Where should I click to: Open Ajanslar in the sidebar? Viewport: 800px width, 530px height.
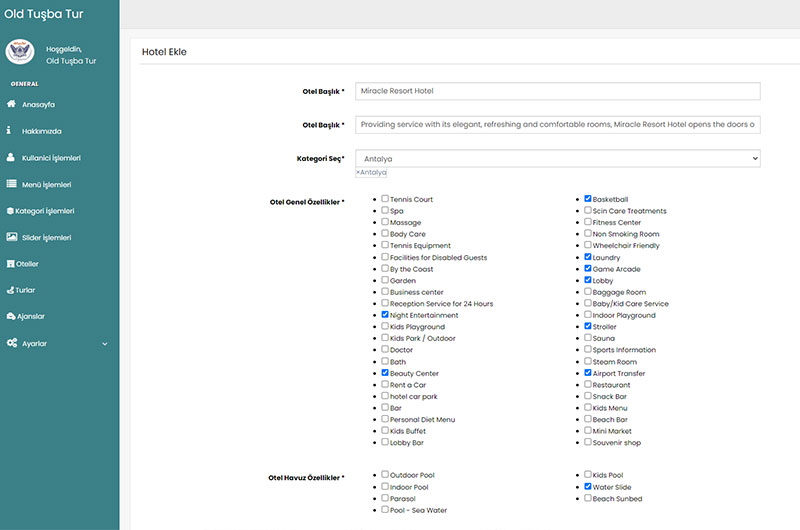pos(29,316)
